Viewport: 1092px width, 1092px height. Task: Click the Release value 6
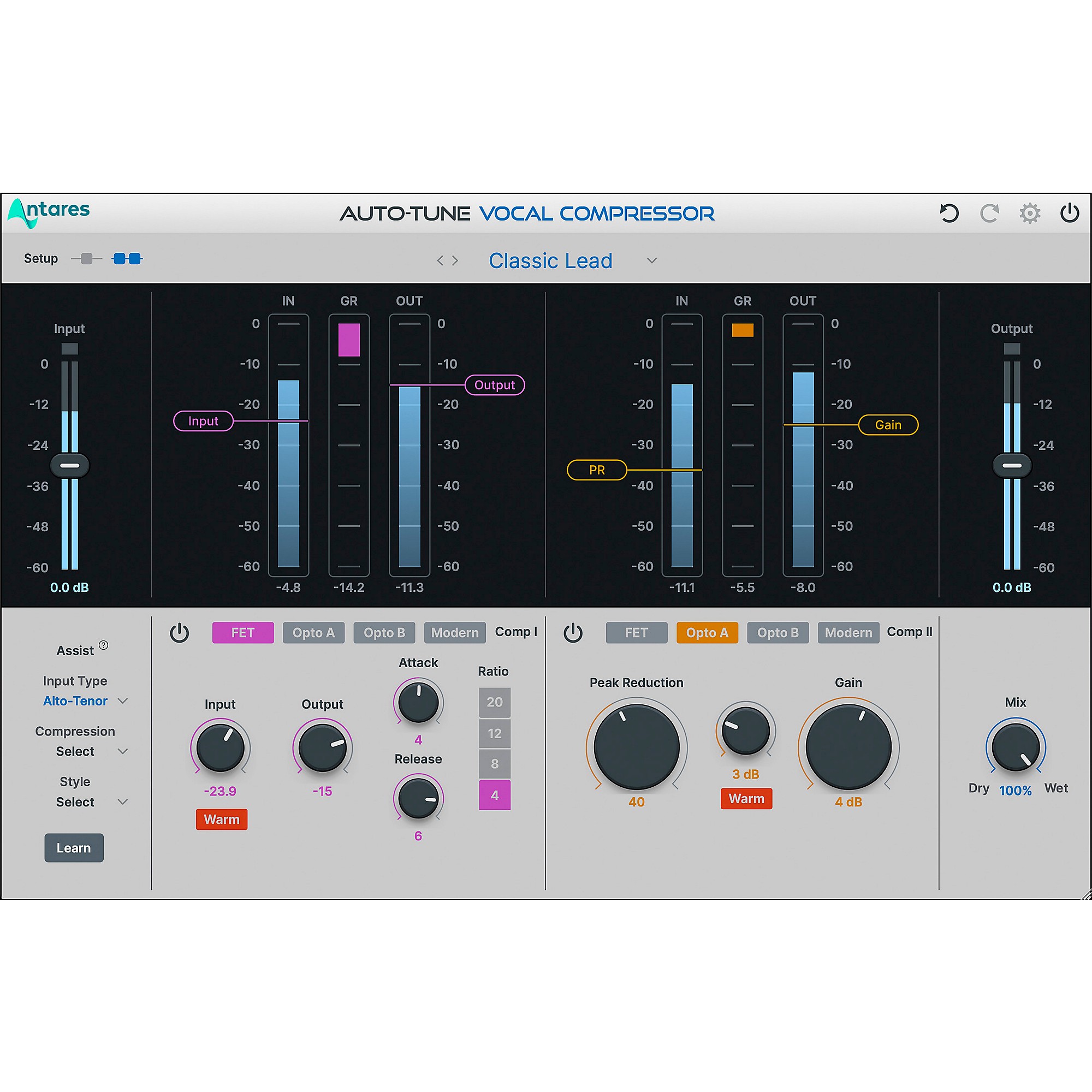pyautogui.click(x=418, y=835)
